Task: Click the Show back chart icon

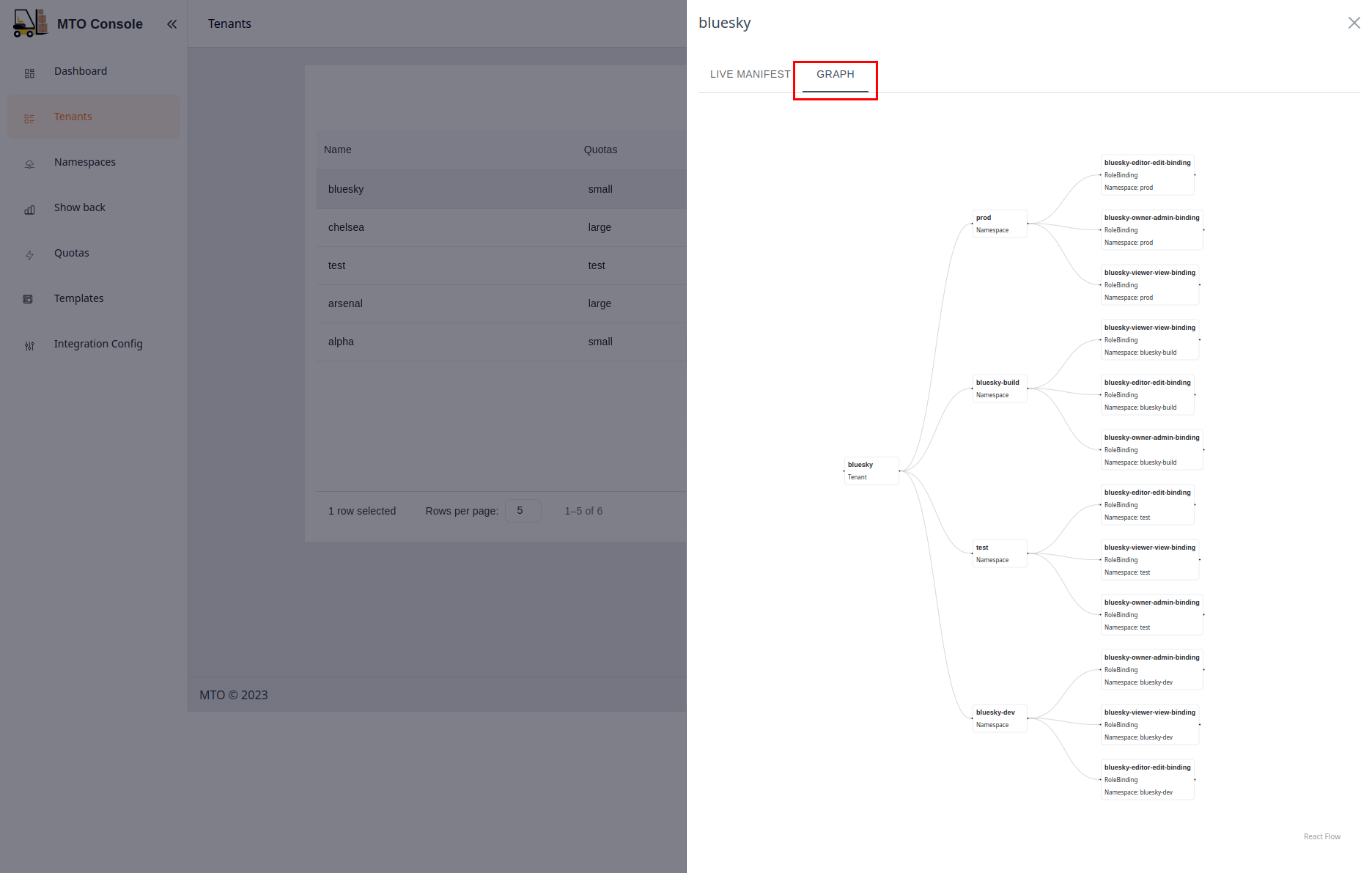Action: [x=29, y=210]
